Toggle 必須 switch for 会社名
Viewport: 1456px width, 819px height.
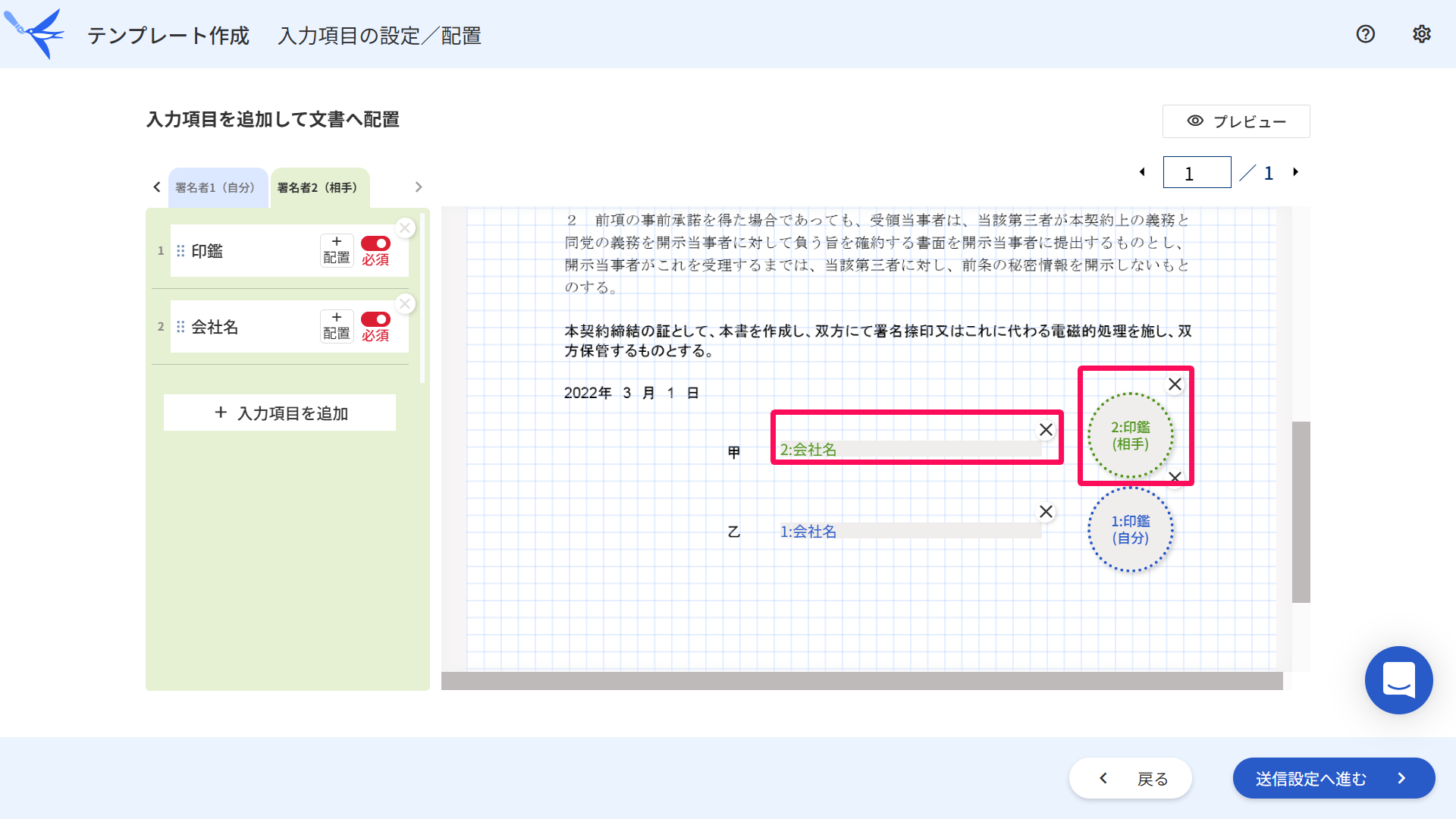coord(375,319)
